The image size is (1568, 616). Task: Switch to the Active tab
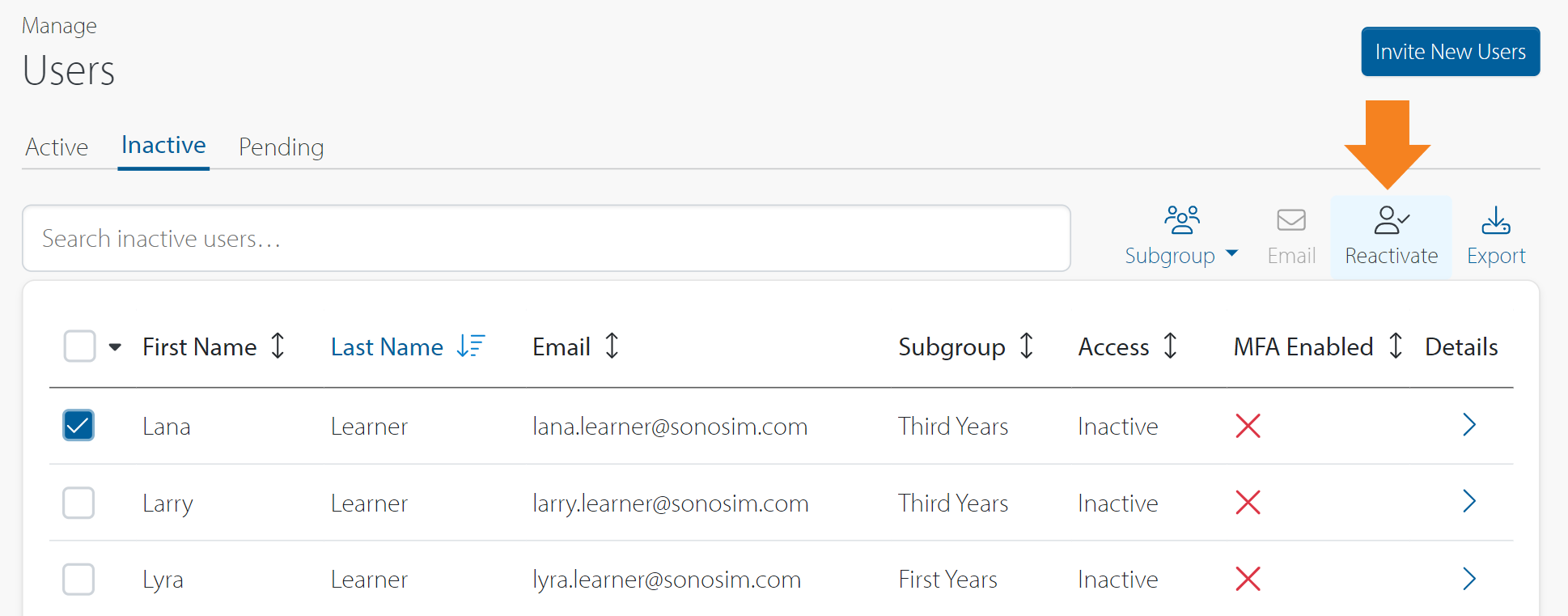(x=57, y=147)
